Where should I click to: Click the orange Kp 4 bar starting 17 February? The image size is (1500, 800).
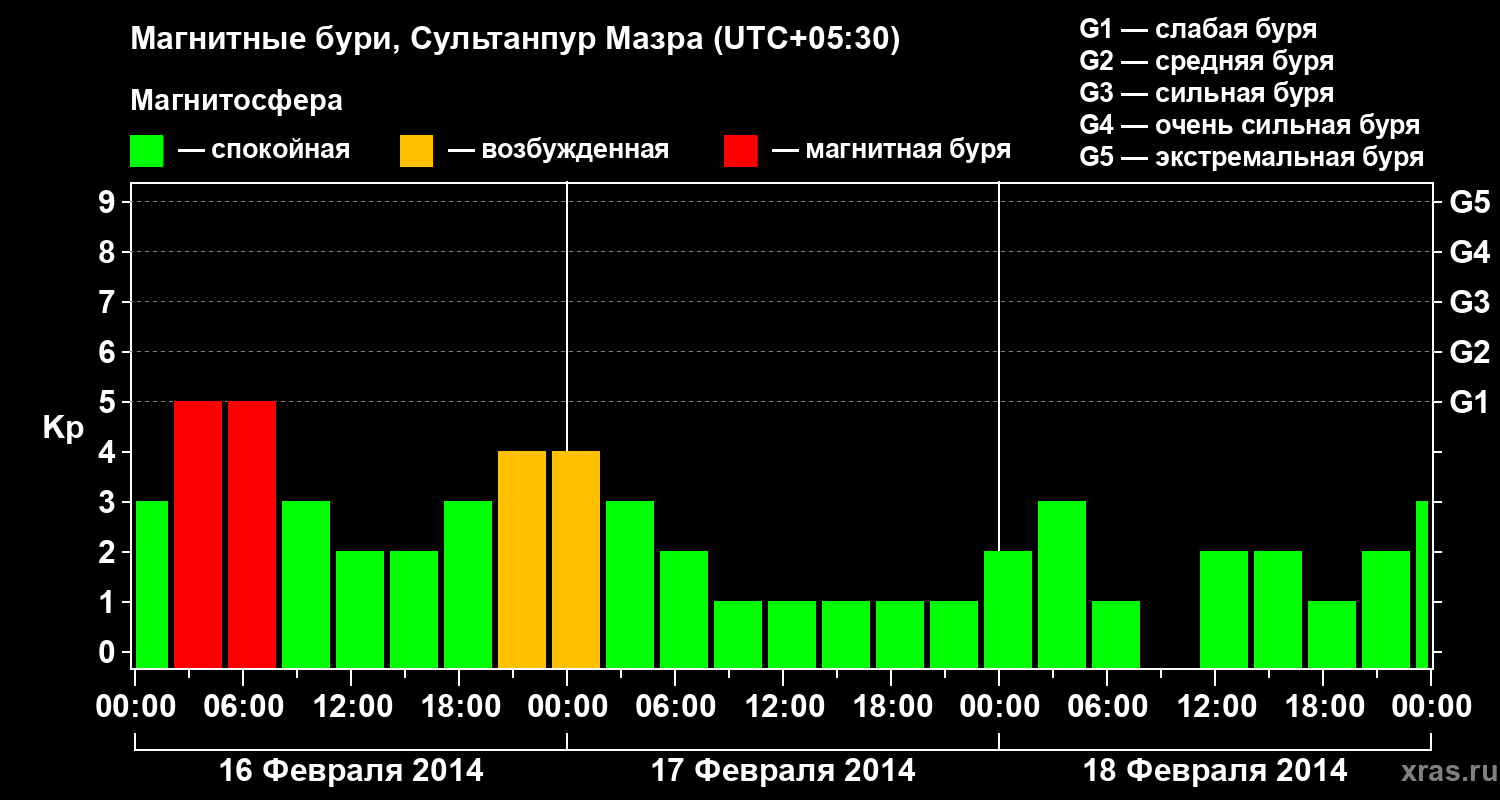(x=576, y=559)
